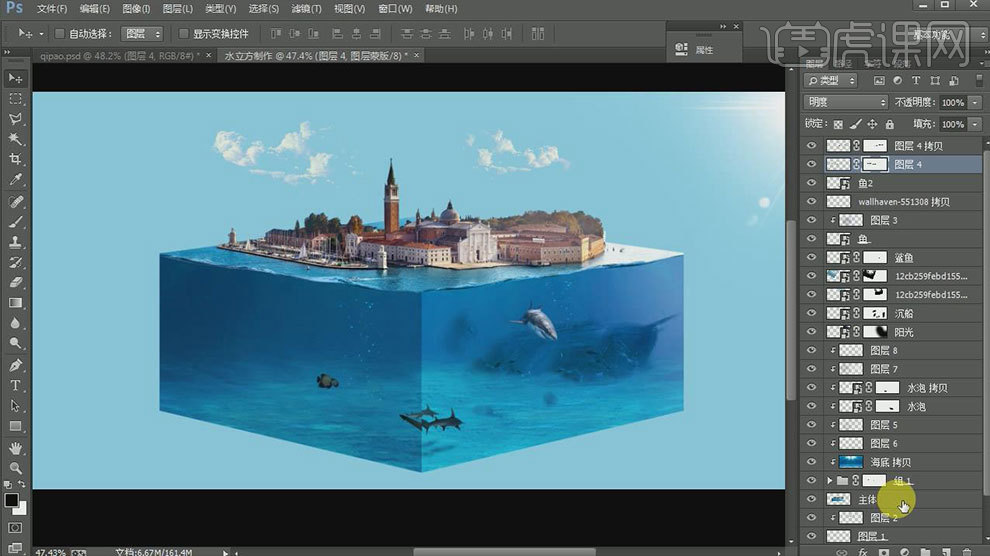Image resolution: width=990 pixels, height=556 pixels.
Task: Expand the 组 1 layer group
Action: tap(829, 481)
